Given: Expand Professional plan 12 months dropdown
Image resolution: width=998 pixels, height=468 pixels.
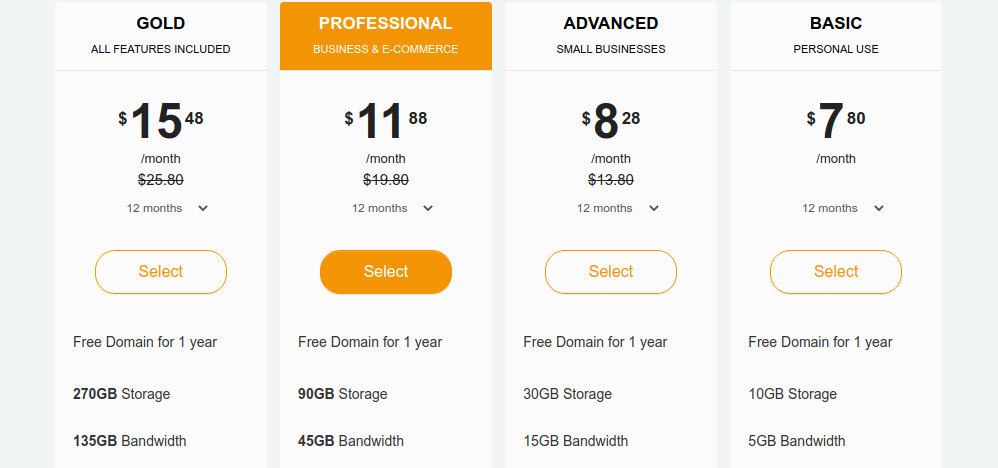Looking at the screenshot, I should click(392, 208).
